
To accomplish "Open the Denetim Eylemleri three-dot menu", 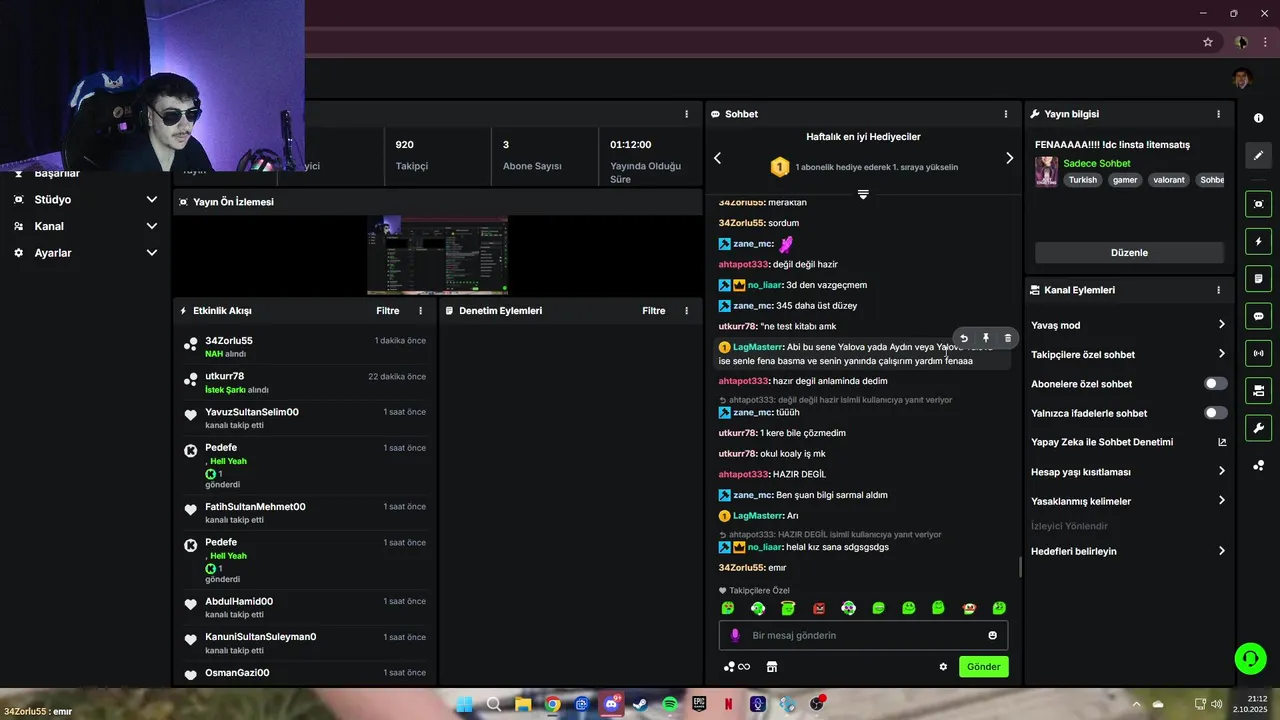I will click(686, 311).
